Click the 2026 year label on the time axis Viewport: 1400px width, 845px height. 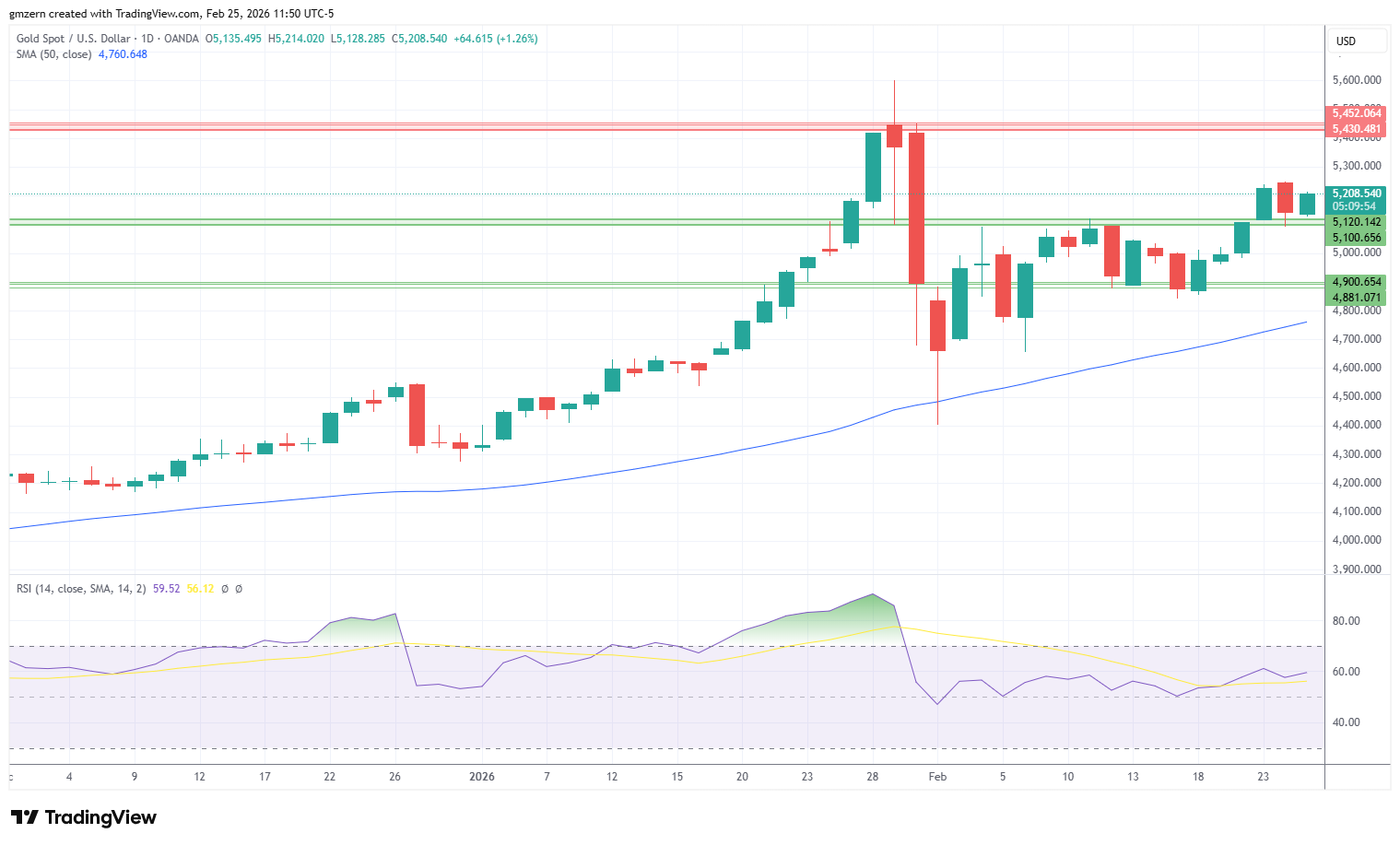(x=482, y=777)
